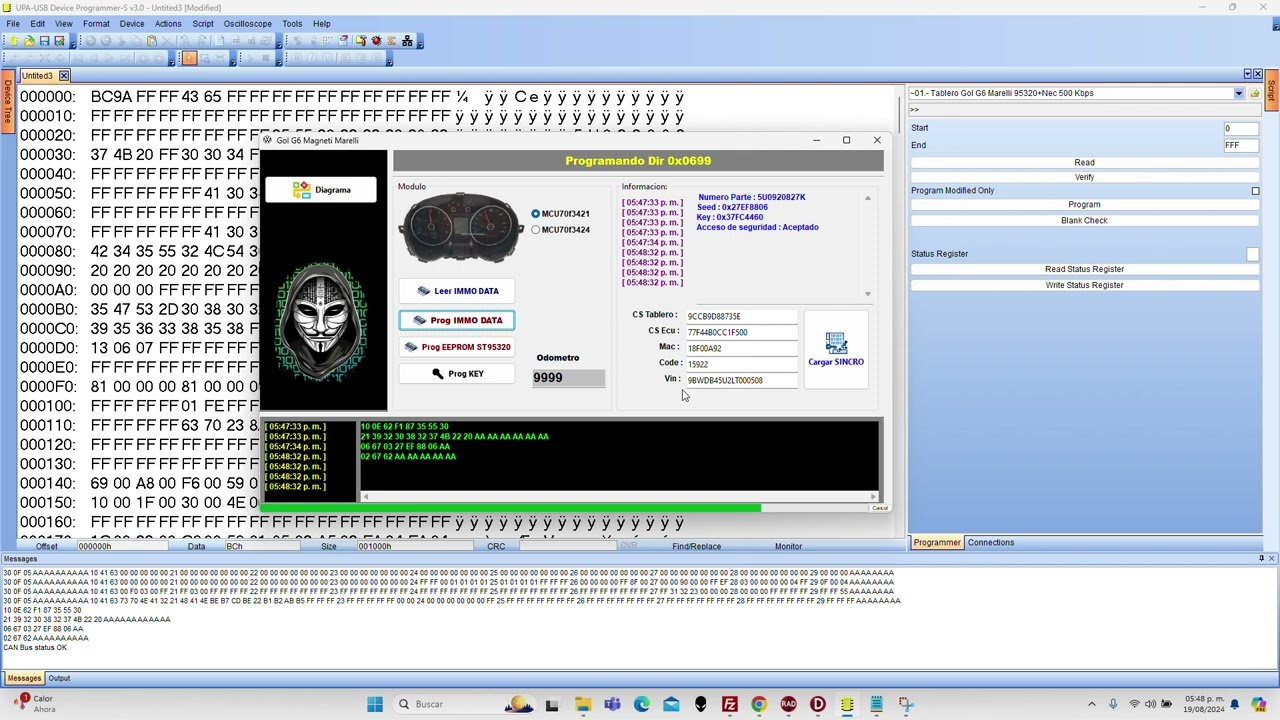Switch to the Programmer tab
The image size is (1280, 720).
click(937, 543)
